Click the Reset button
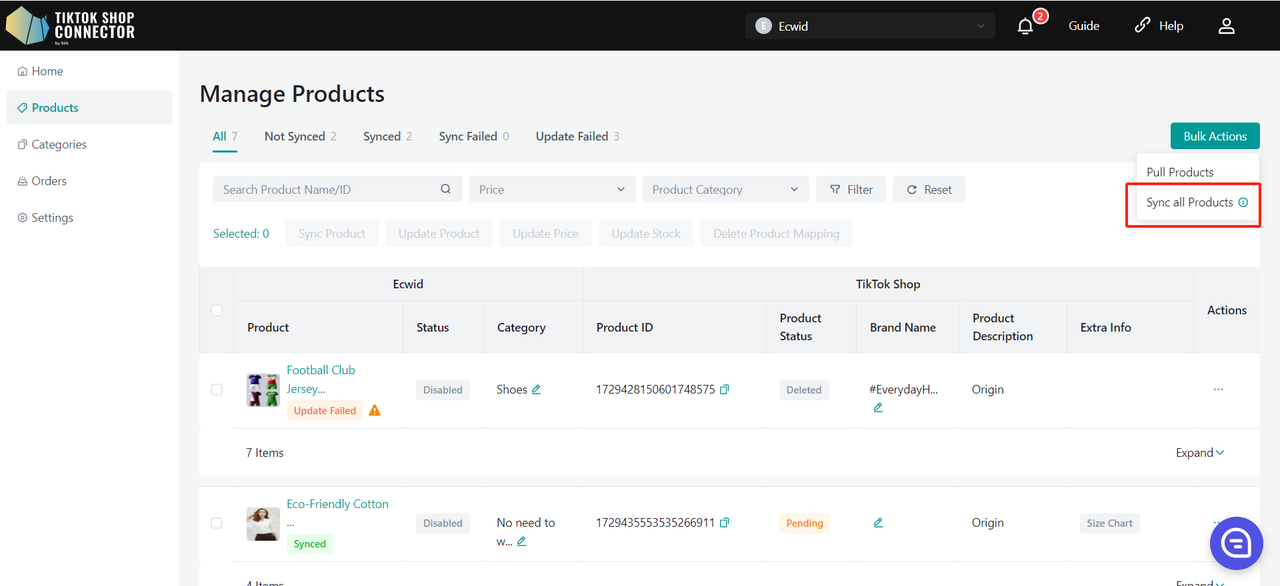 coord(929,189)
